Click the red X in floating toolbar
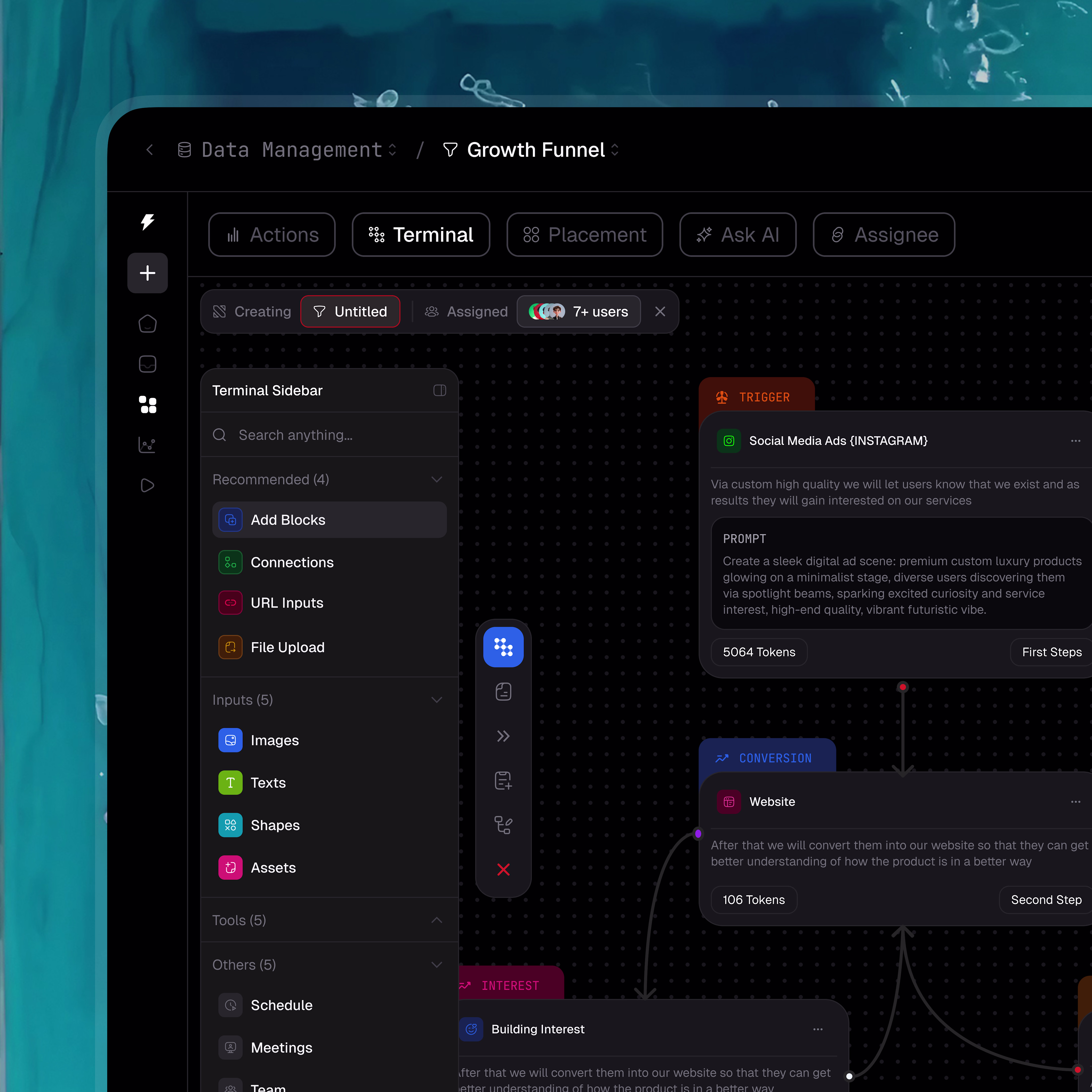The width and height of the screenshot is (1092, 1092). (x=503, y=869)
